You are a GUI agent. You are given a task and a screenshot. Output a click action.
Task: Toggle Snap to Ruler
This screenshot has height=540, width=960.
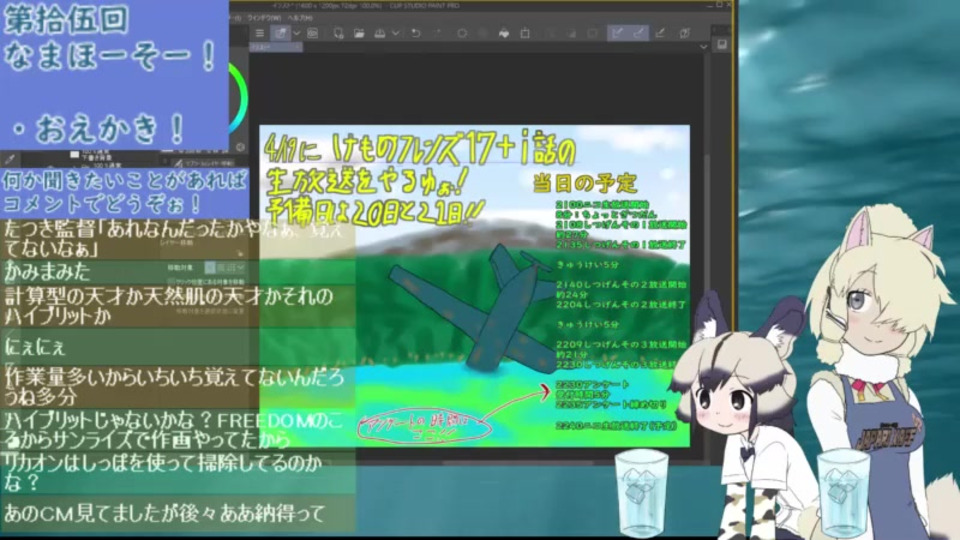618,33
